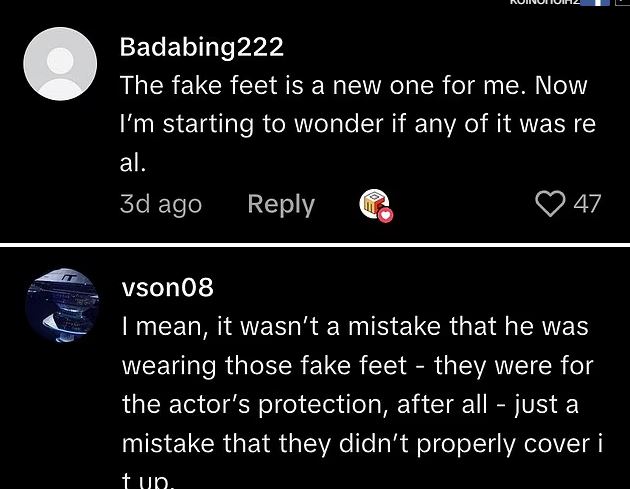Reply to Badabing222's comment
630x489 pixels.
click(281, 204)
